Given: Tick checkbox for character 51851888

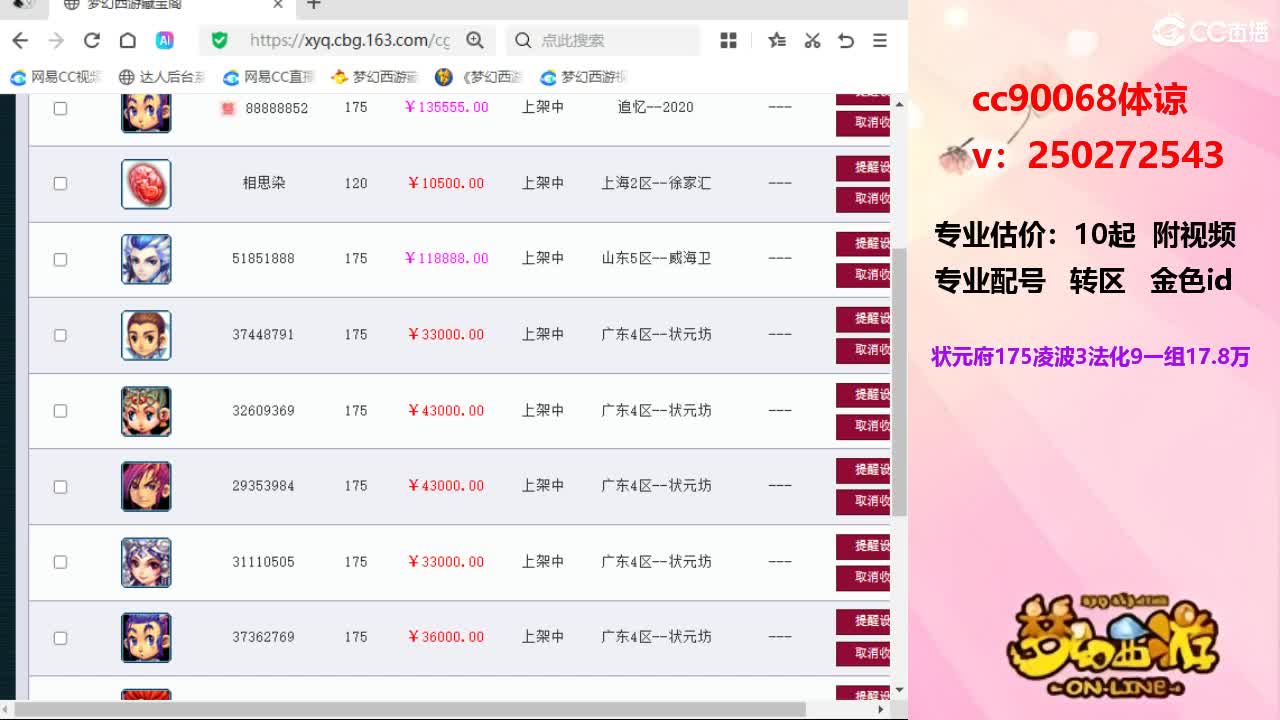Looking at the screenshot, I should point(60,259).
